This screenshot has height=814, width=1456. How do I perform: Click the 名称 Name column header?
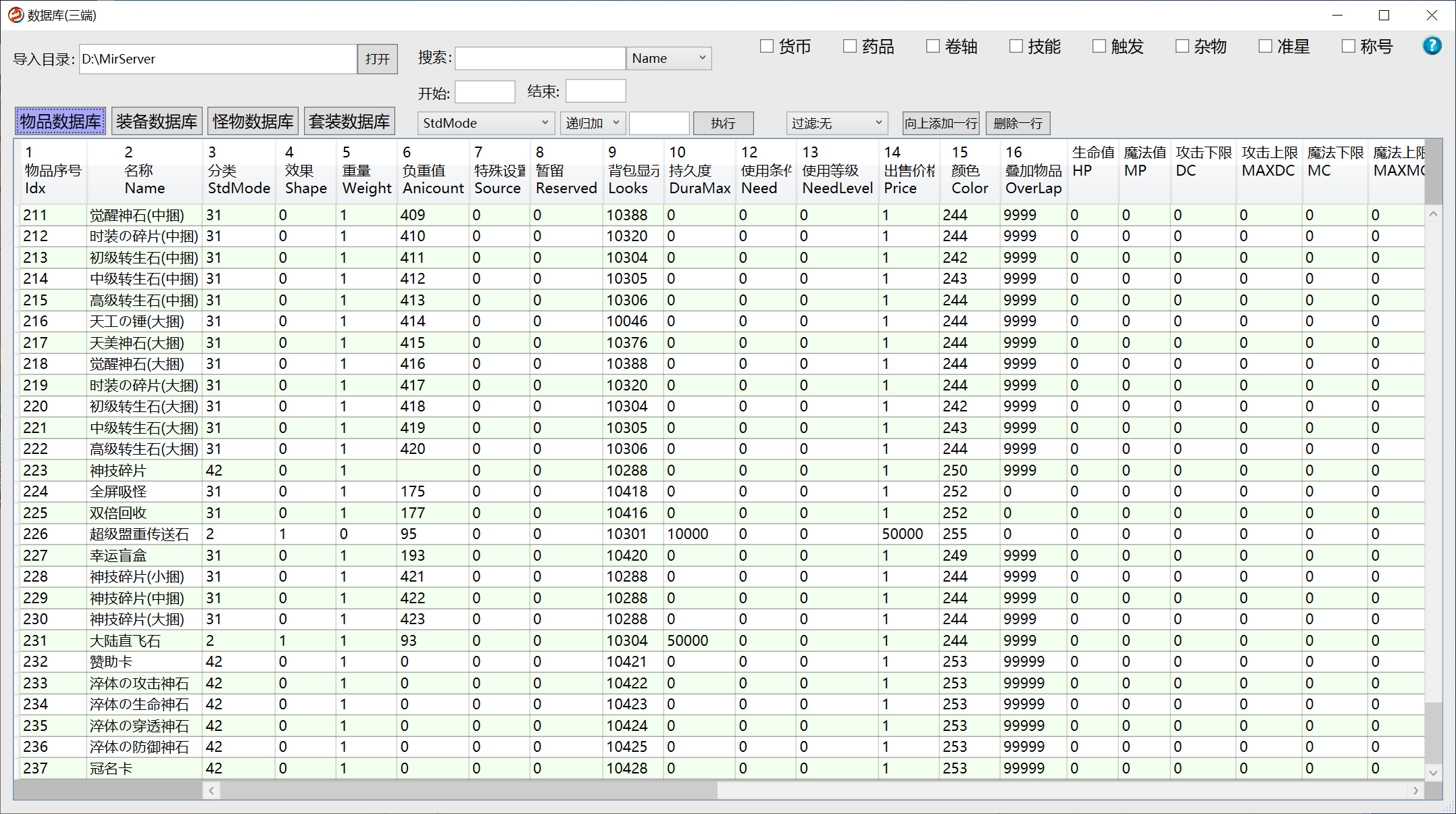[x=145, y=170]
